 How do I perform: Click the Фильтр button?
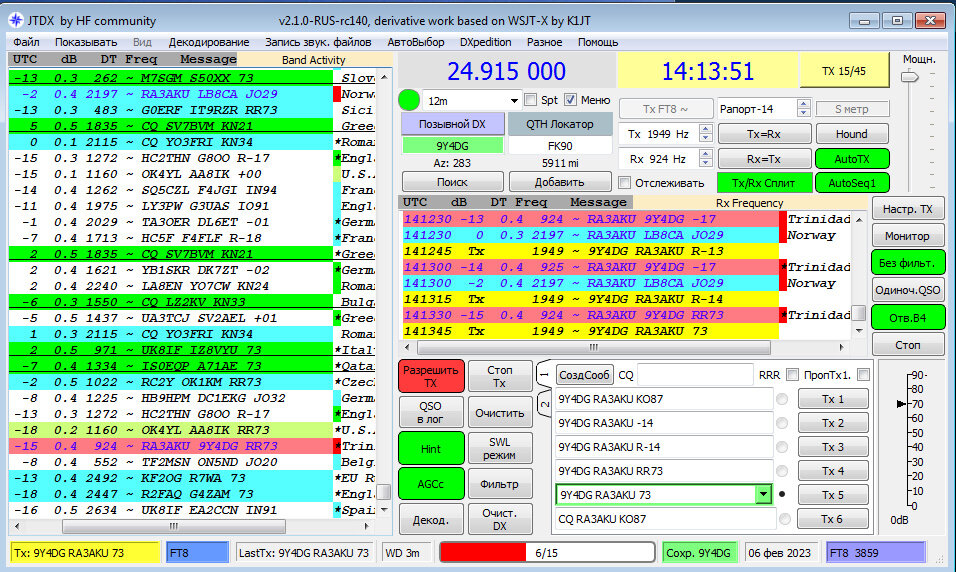pos(499,484)
